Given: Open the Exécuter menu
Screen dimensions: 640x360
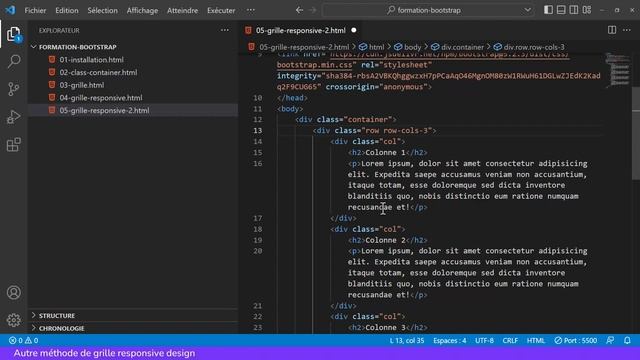Looking at the screenshot, I should (x=221, y=10).
